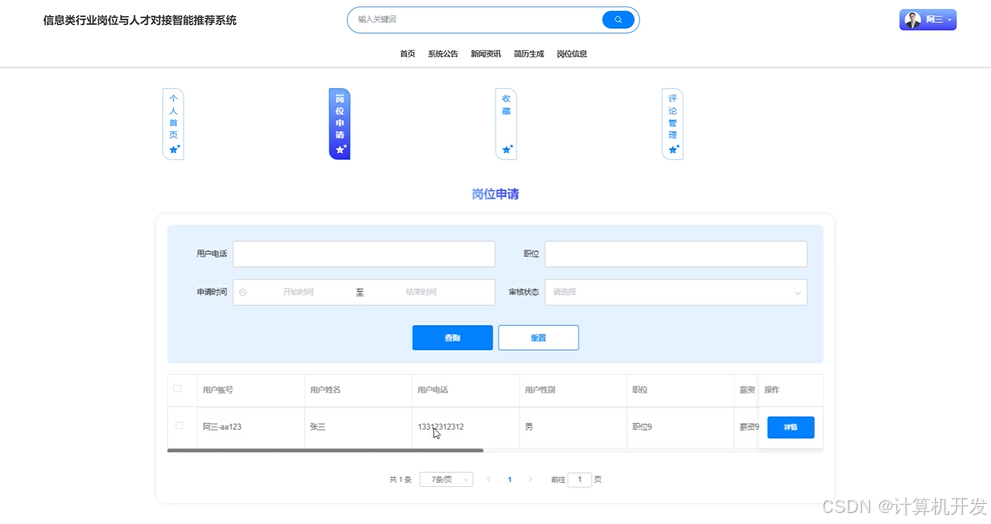Click the 结束时间 date field
991x524 pixels.
pyautogui.click(x=421, y=293)
